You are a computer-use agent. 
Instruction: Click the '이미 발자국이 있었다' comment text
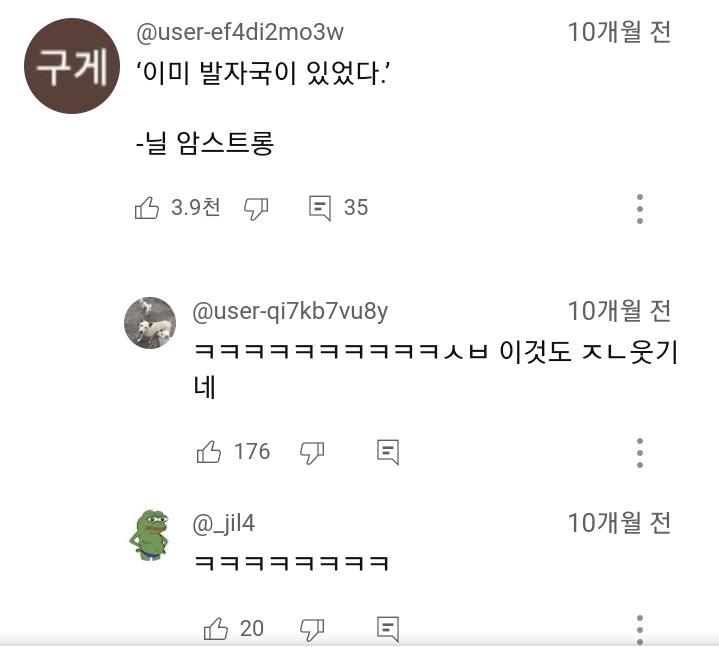click(x=263, y=74)
